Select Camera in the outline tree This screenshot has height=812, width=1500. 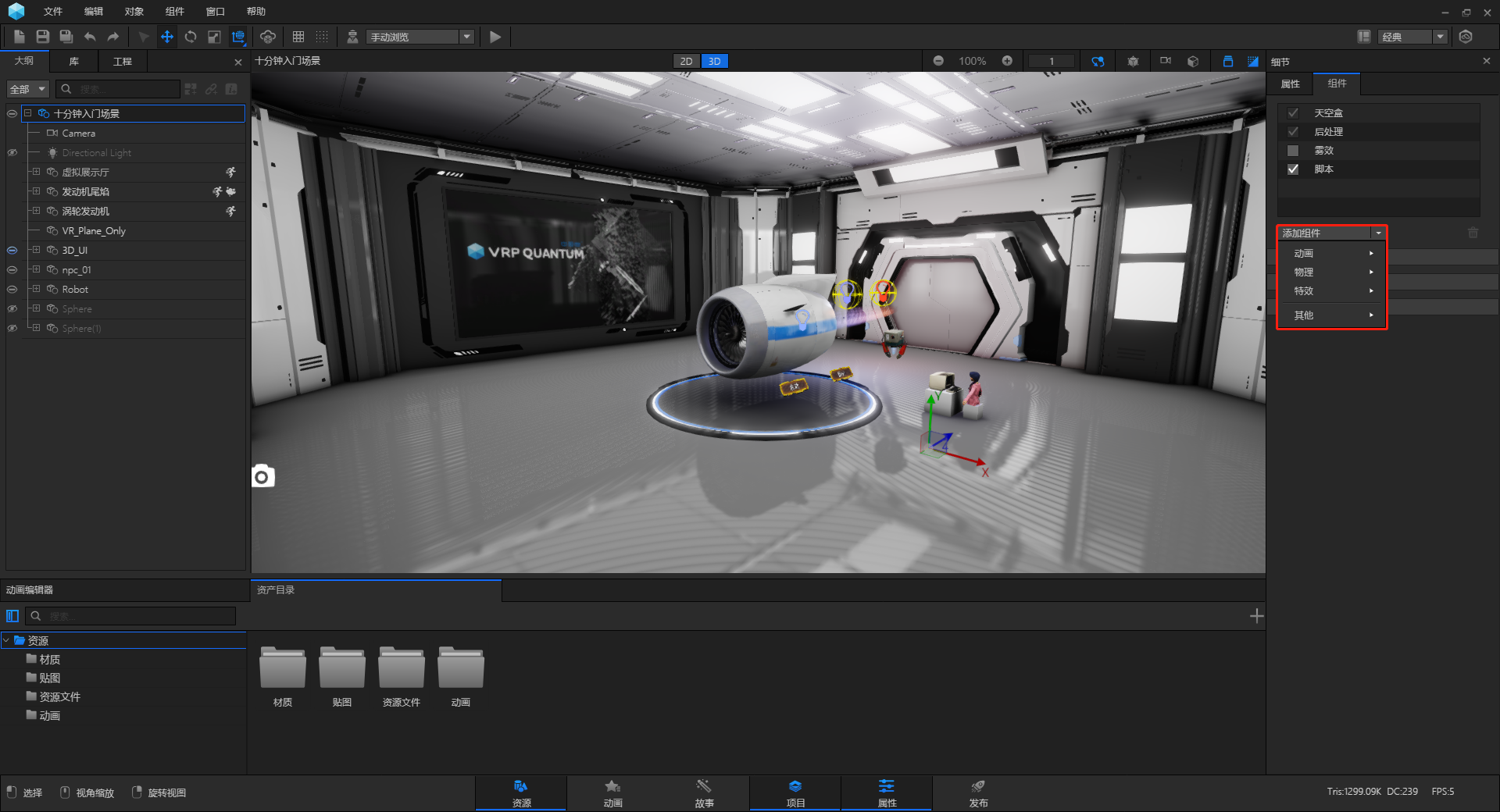(79, 134)
